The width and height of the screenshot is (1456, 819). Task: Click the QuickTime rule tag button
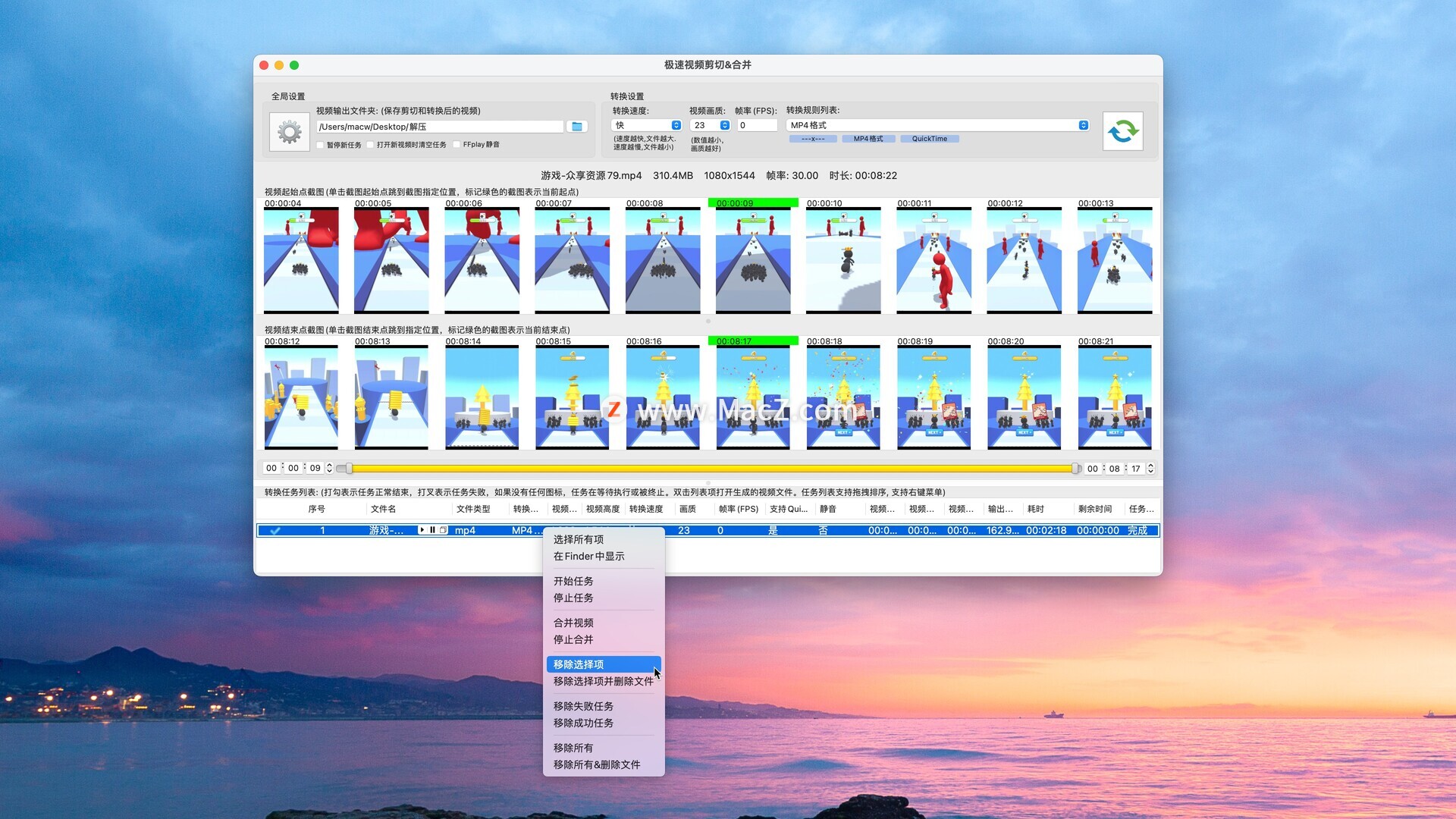click(x=929, y=139)
